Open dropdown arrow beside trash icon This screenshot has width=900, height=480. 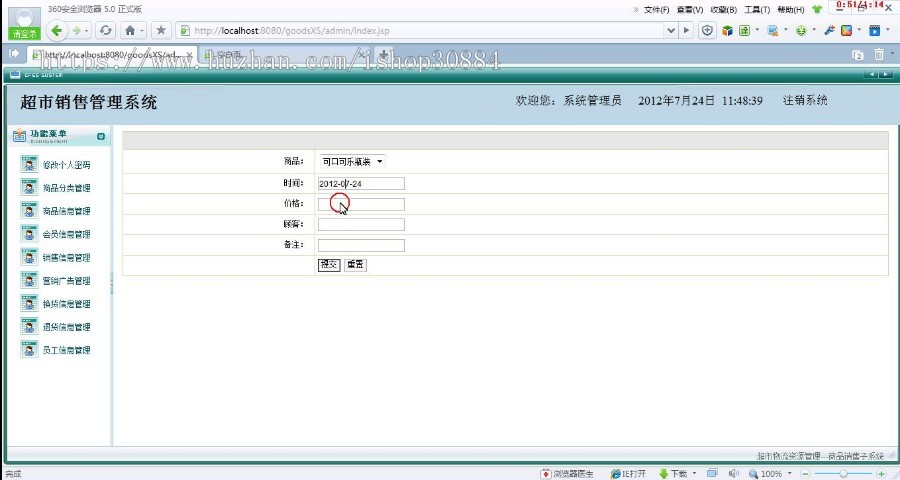pyautogui.click(x=892, y=54)
